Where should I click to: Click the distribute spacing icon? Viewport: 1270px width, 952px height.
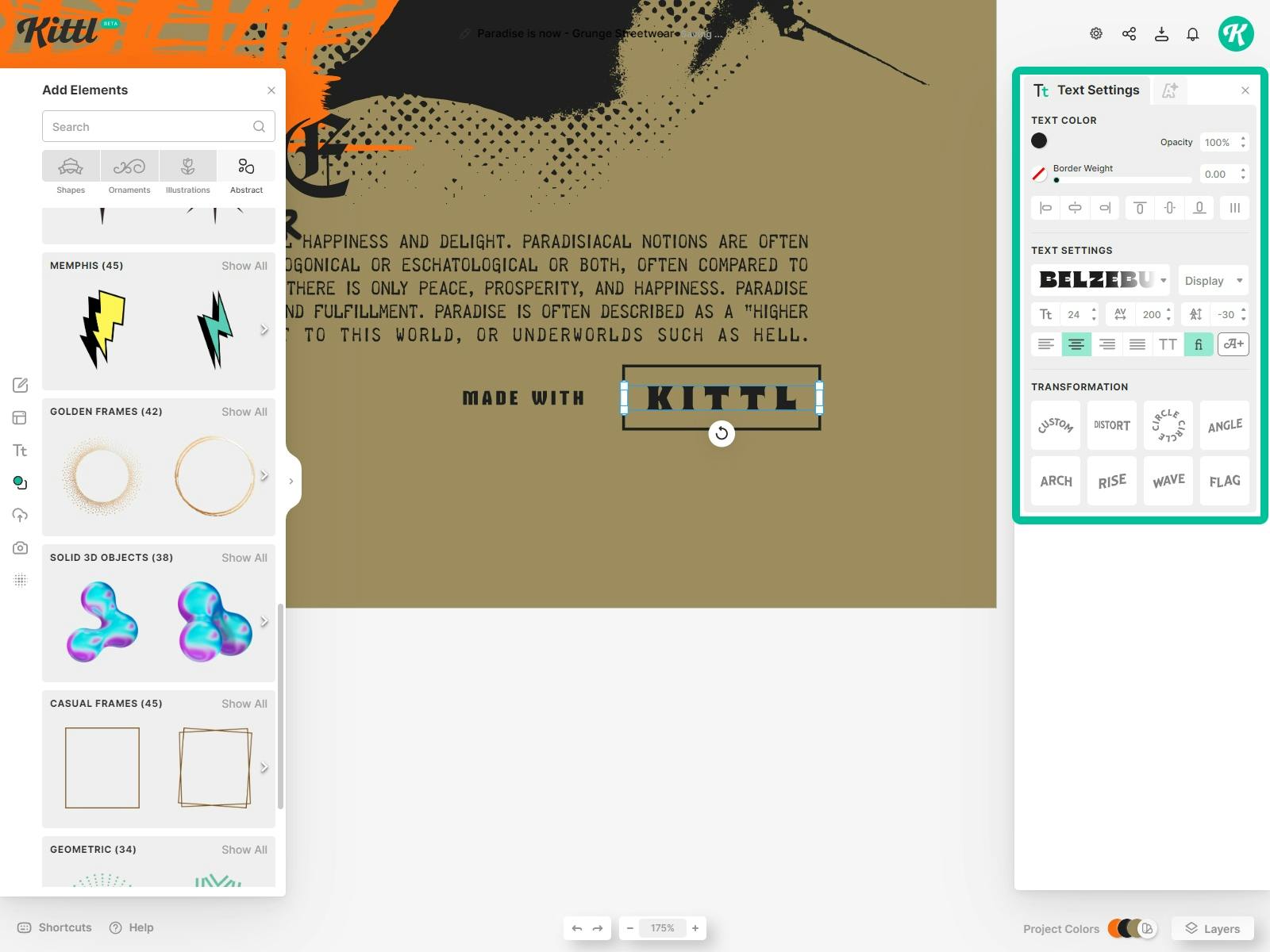point(1234,208)
